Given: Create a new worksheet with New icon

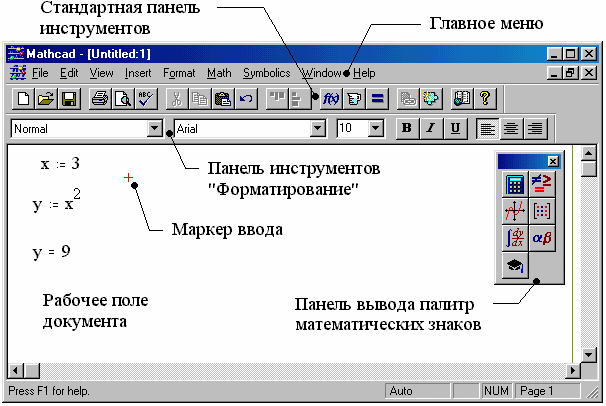Looking at the screenshot, I should 23,99.
